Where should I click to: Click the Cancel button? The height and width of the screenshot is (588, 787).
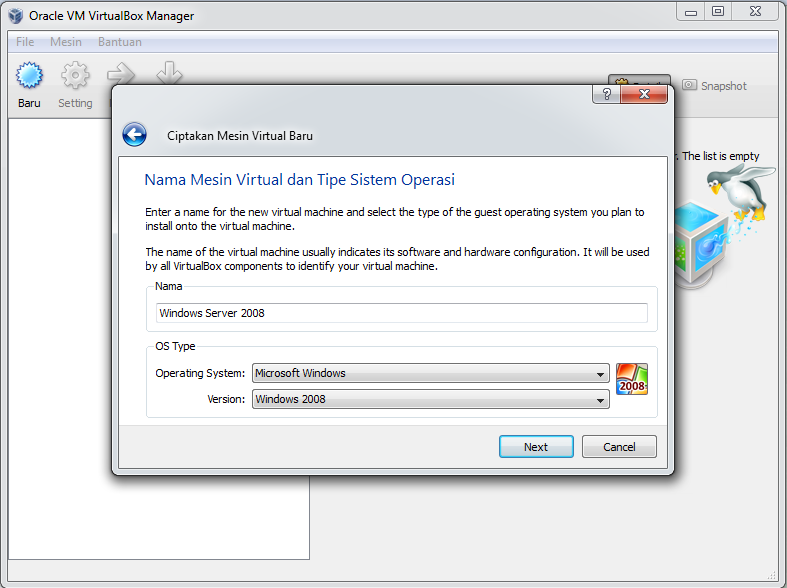click(619, 447)
